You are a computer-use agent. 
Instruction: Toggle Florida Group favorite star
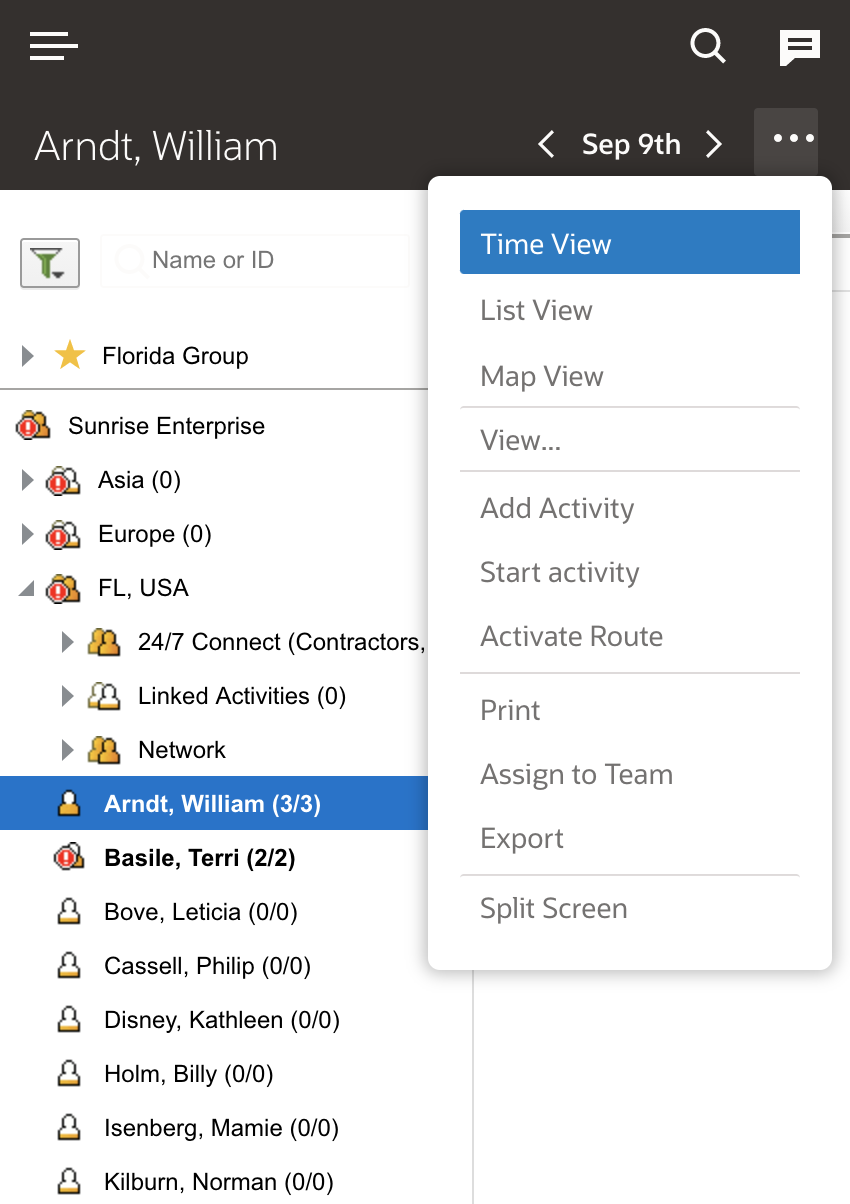click(x=69, y=355)
